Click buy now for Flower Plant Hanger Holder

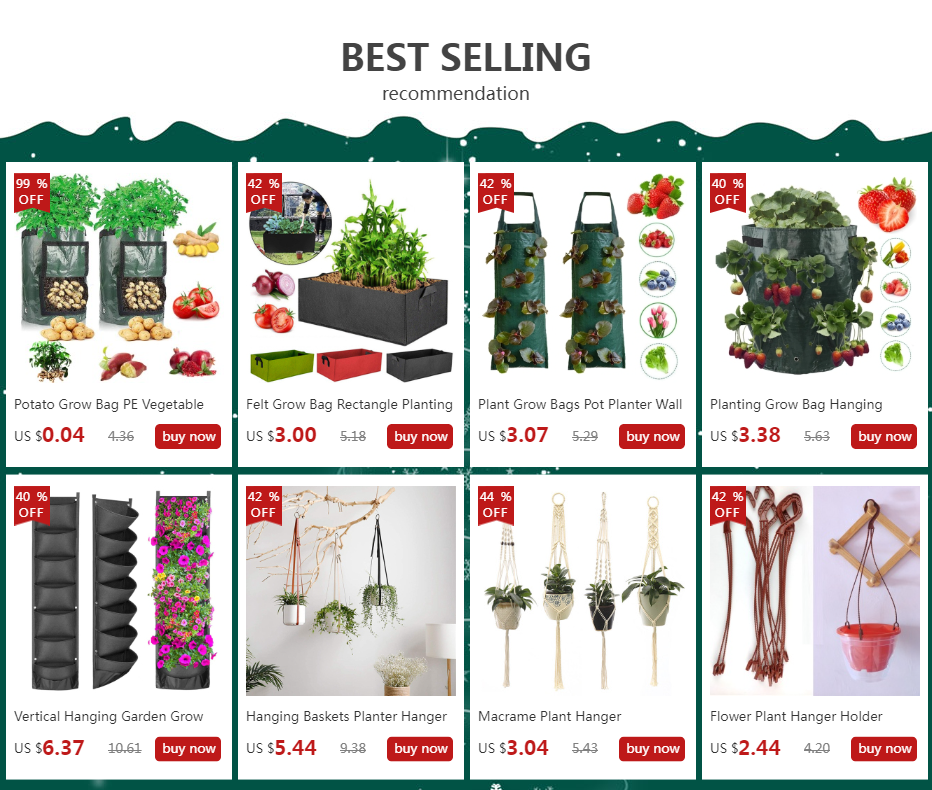[883, 748]
